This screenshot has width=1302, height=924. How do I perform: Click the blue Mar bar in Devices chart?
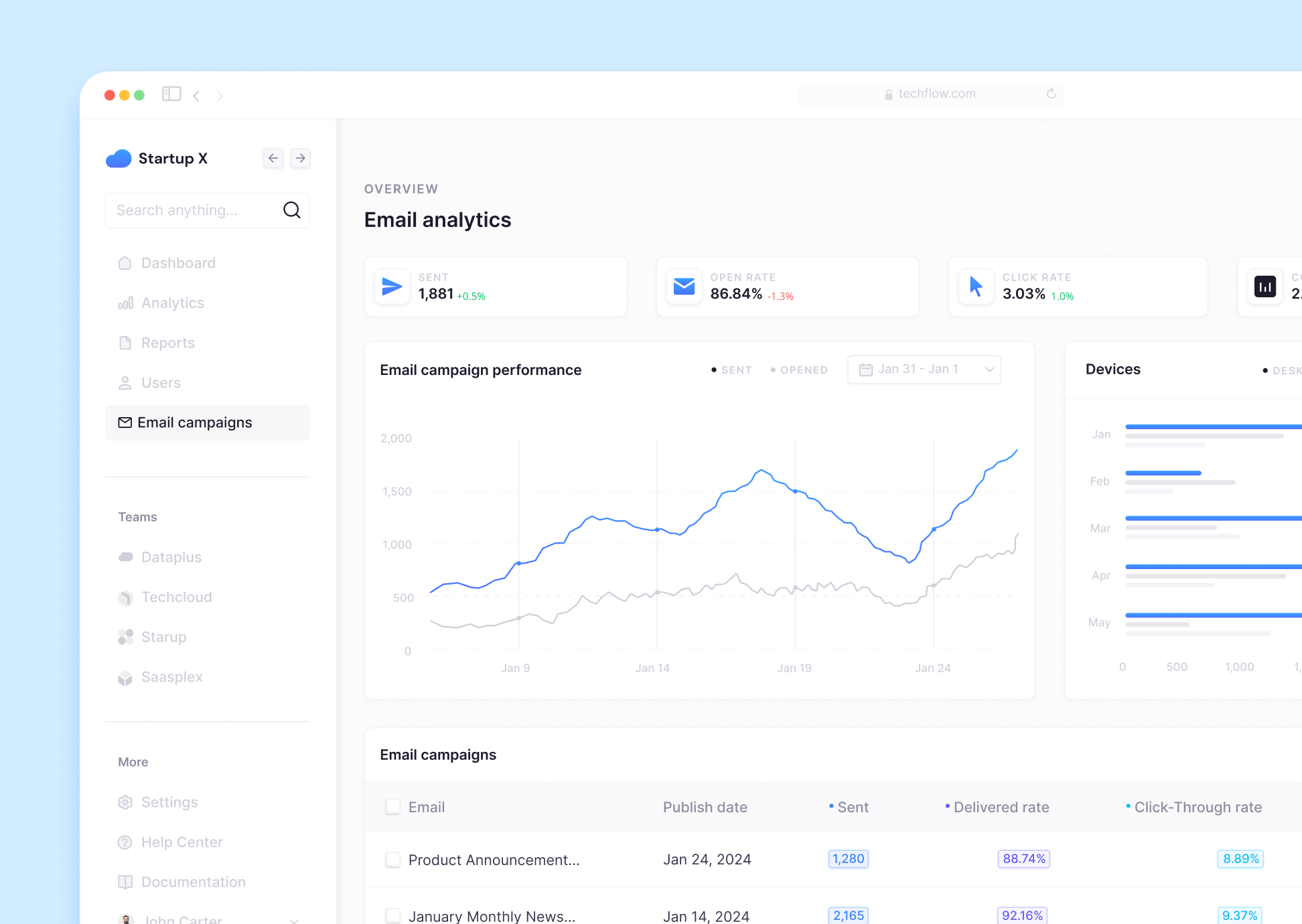pos(1214,518)
